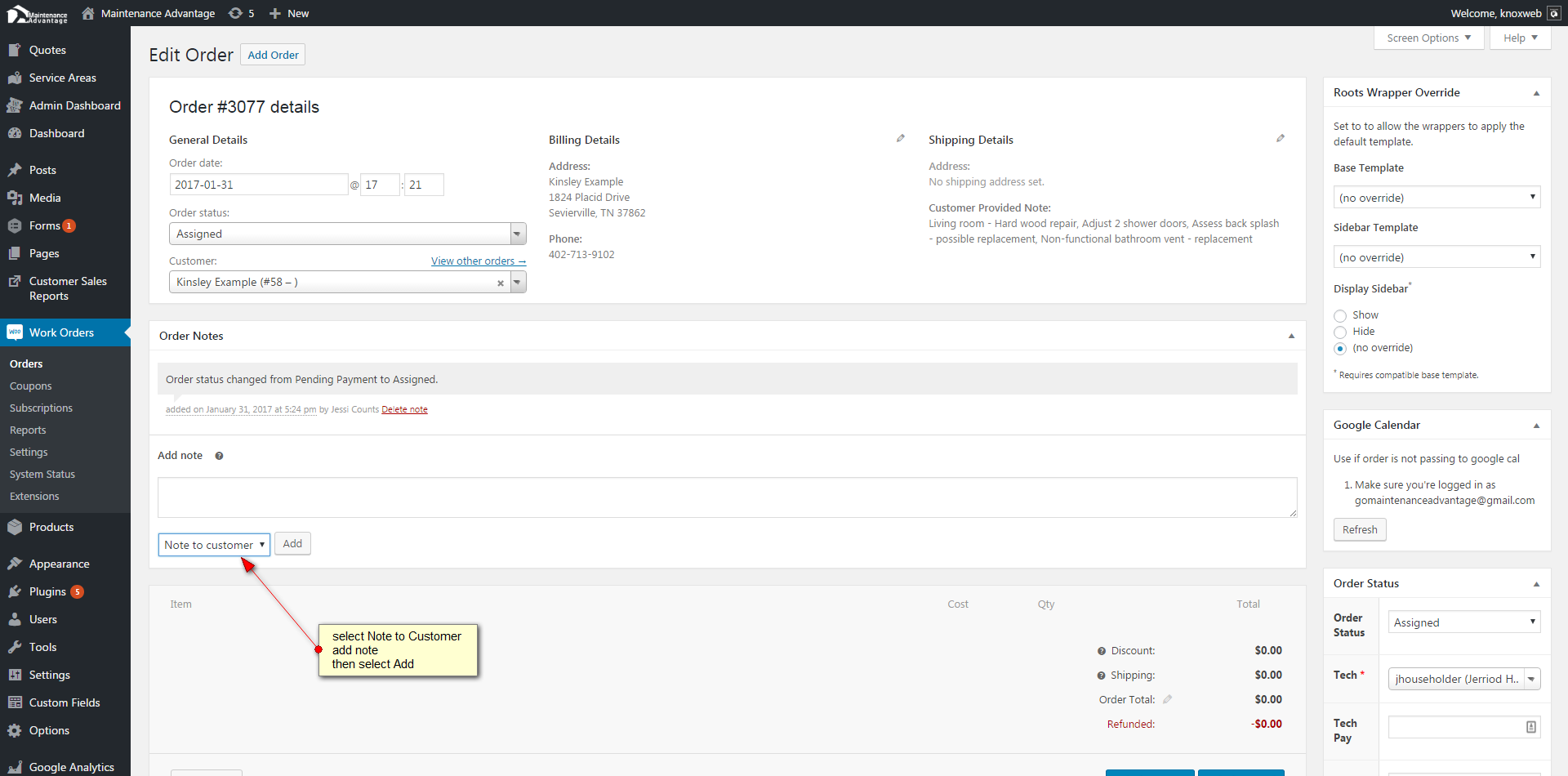Click the Shipping Details edit pencil icon
1568x776 pixels.
[1280, 139]
